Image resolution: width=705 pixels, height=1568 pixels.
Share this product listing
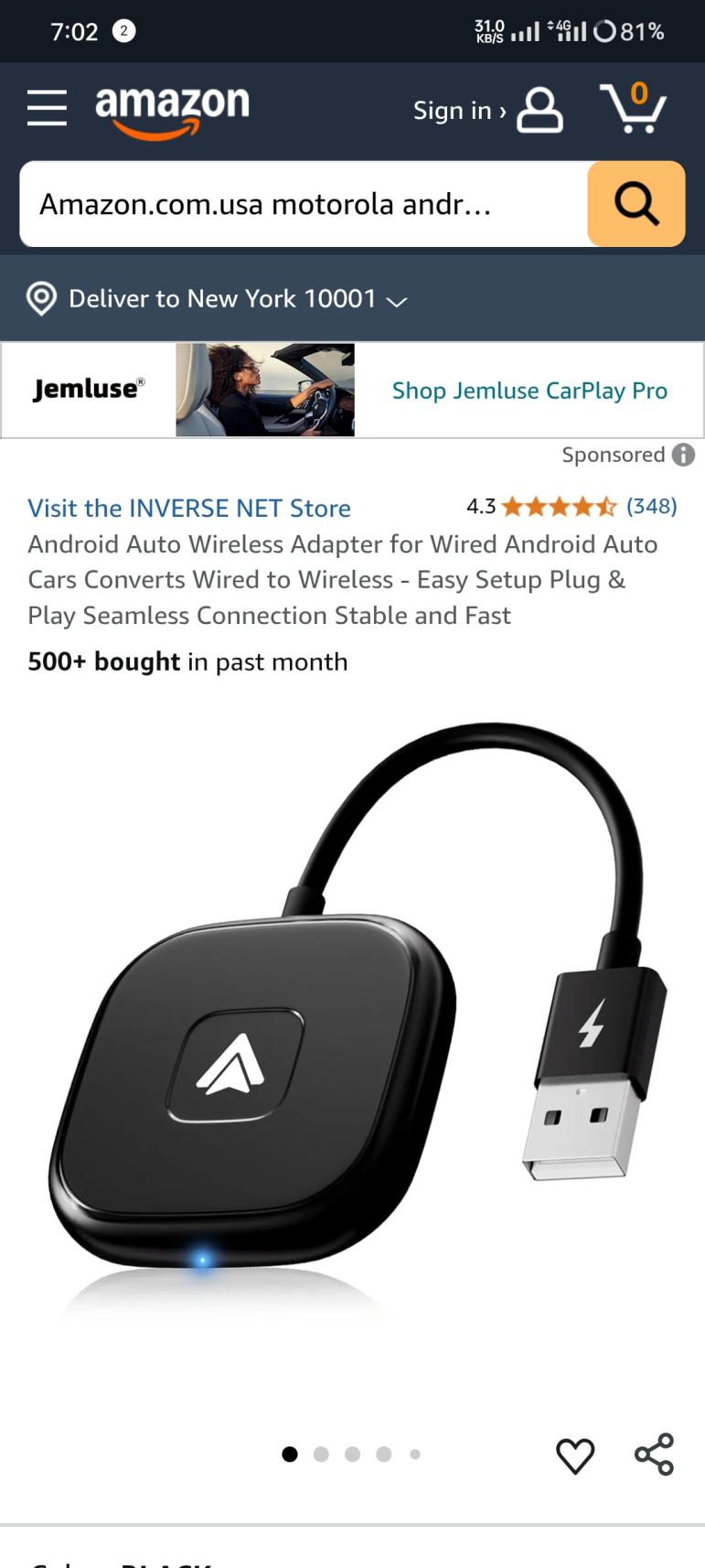654,1455
